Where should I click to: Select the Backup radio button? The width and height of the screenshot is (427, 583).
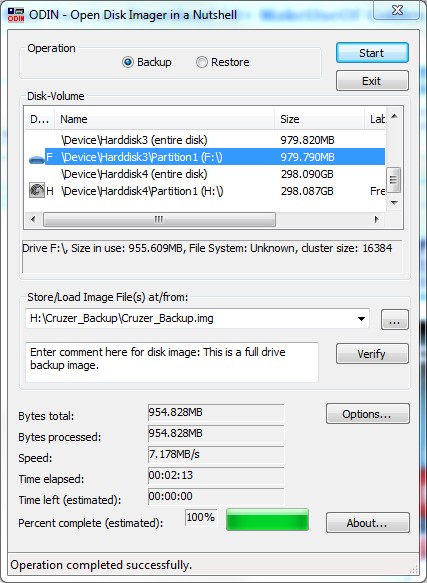128,62
